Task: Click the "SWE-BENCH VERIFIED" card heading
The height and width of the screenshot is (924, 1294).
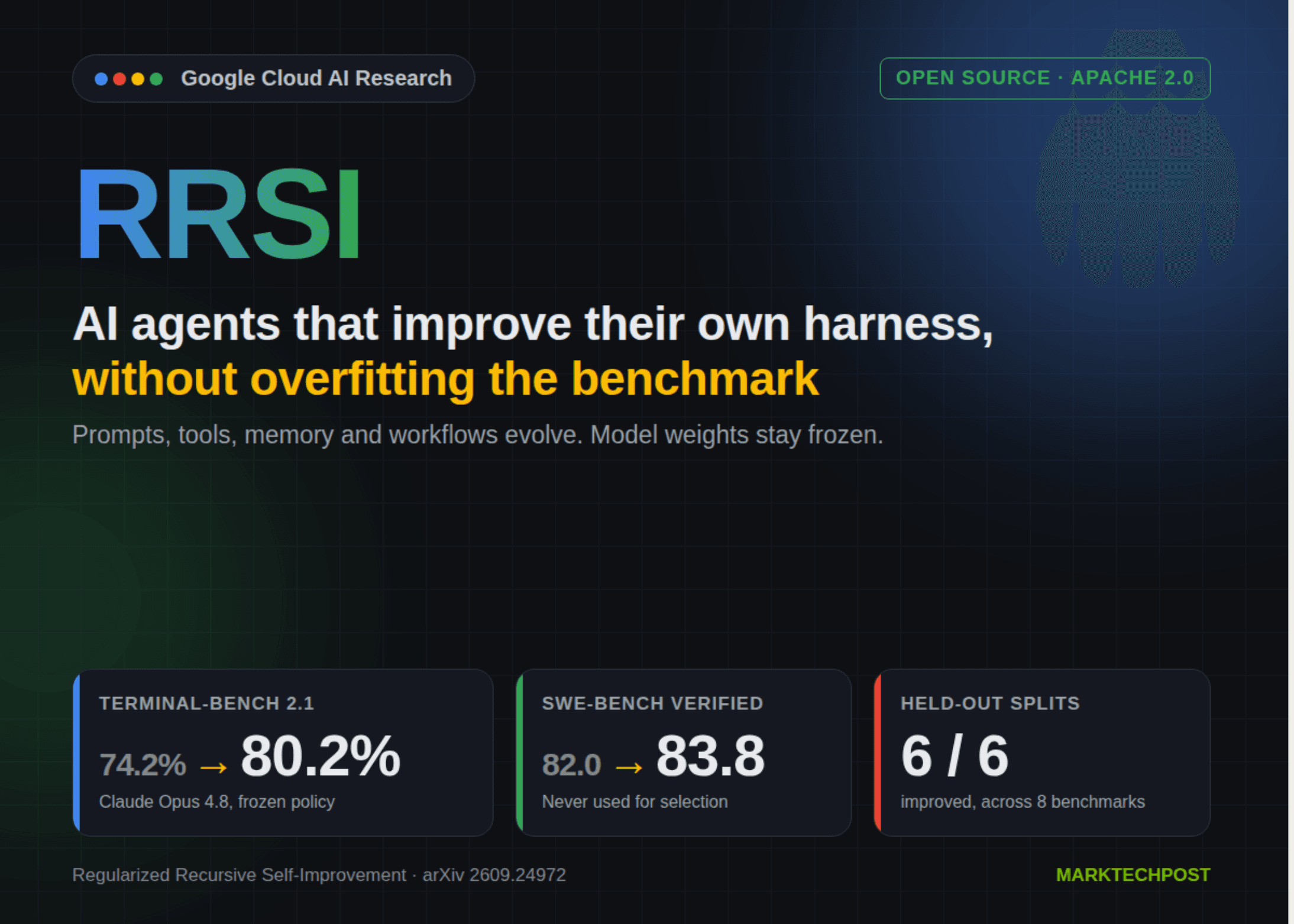Action: (x=652, y=703)
